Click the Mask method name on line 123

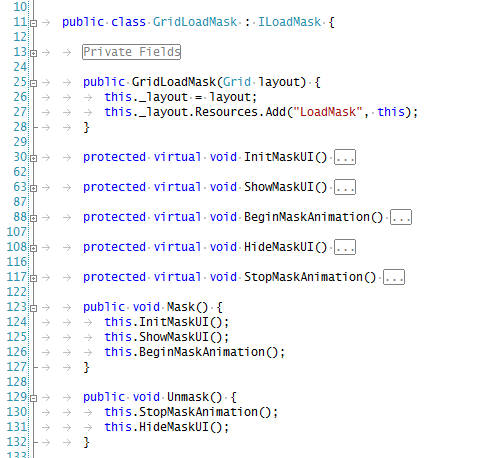point(181,307)
